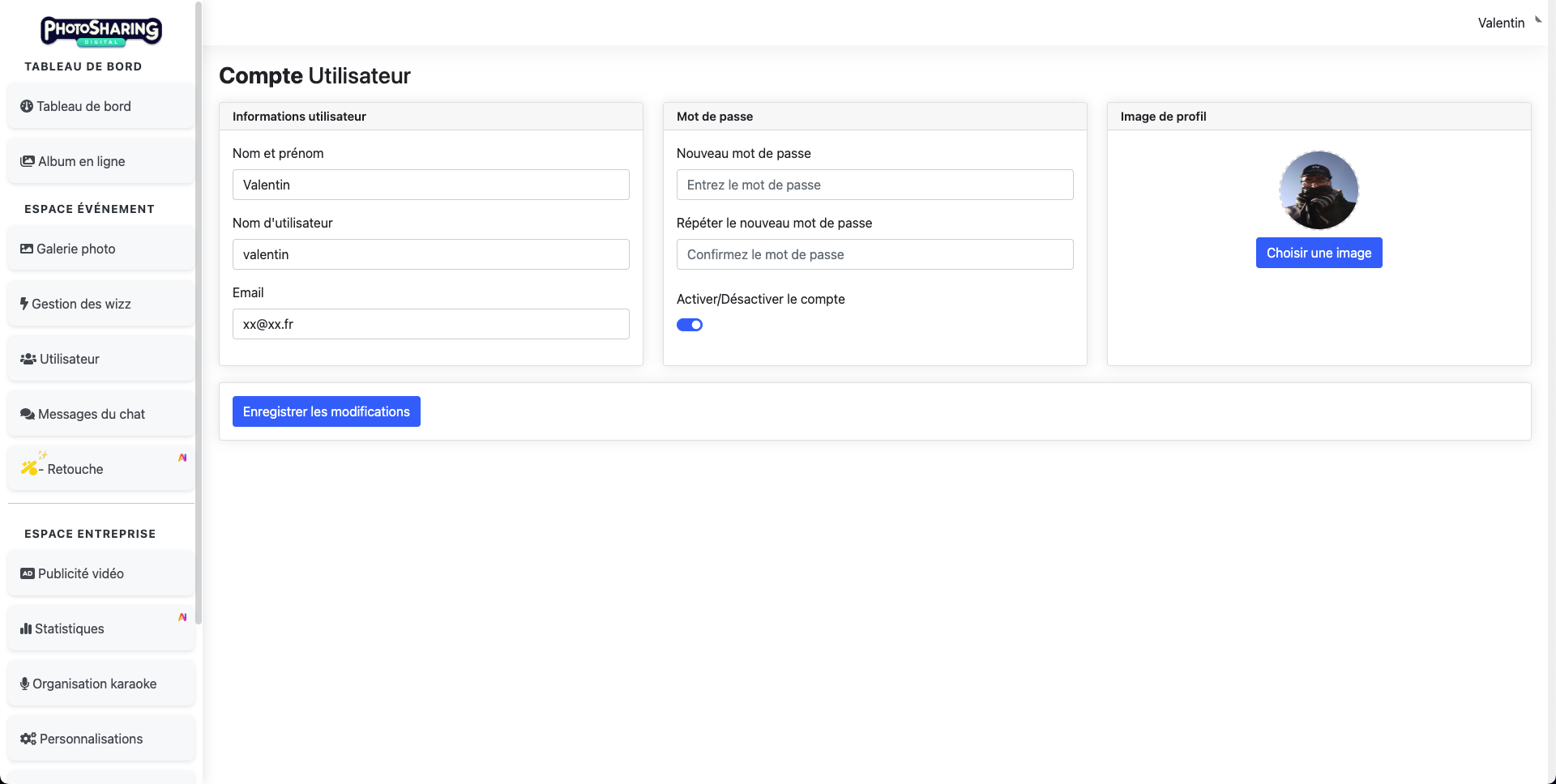Click the PhotoSharing Digital logo
This screenshot has height=784, width=1556.
coord(101,32)
